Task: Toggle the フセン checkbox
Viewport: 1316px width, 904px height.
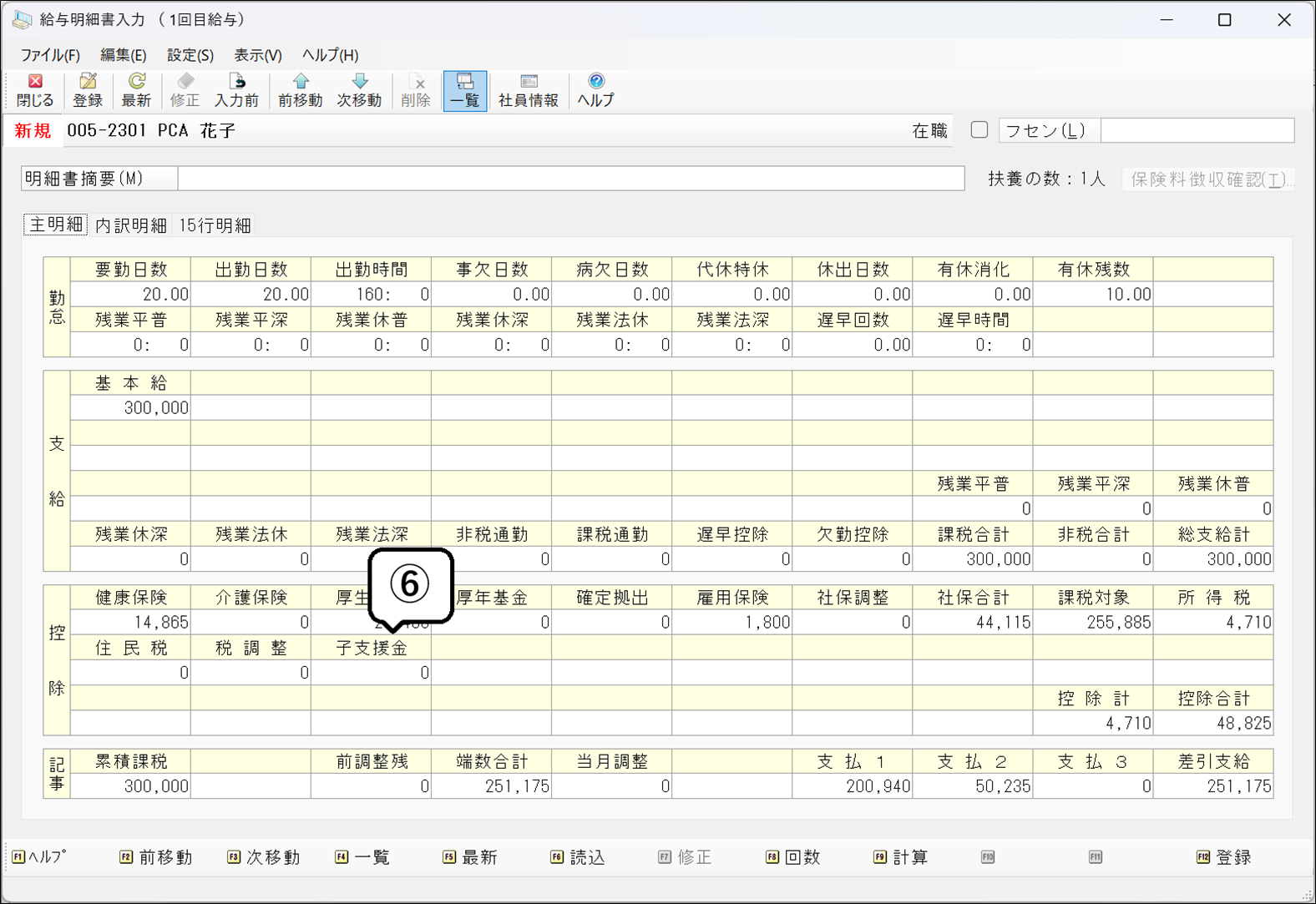Action: [x=979, y=130]
